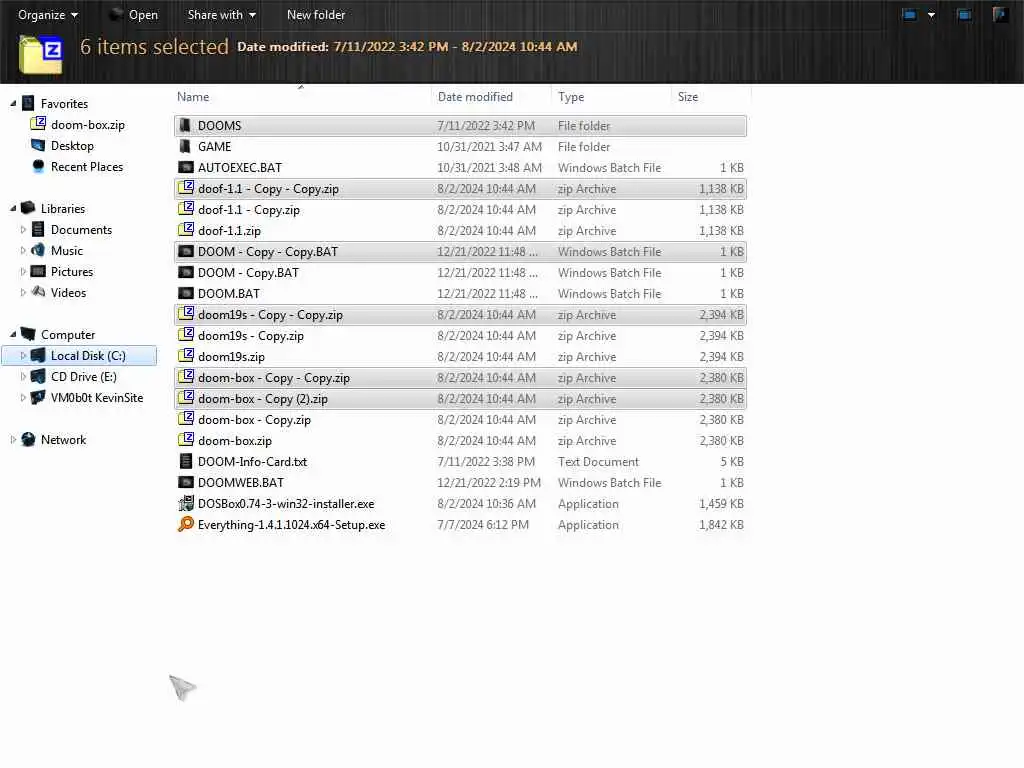Select Local Disk (C:) in the tree
Viewport: 1024px width, 768px height.
pos(80,356)
